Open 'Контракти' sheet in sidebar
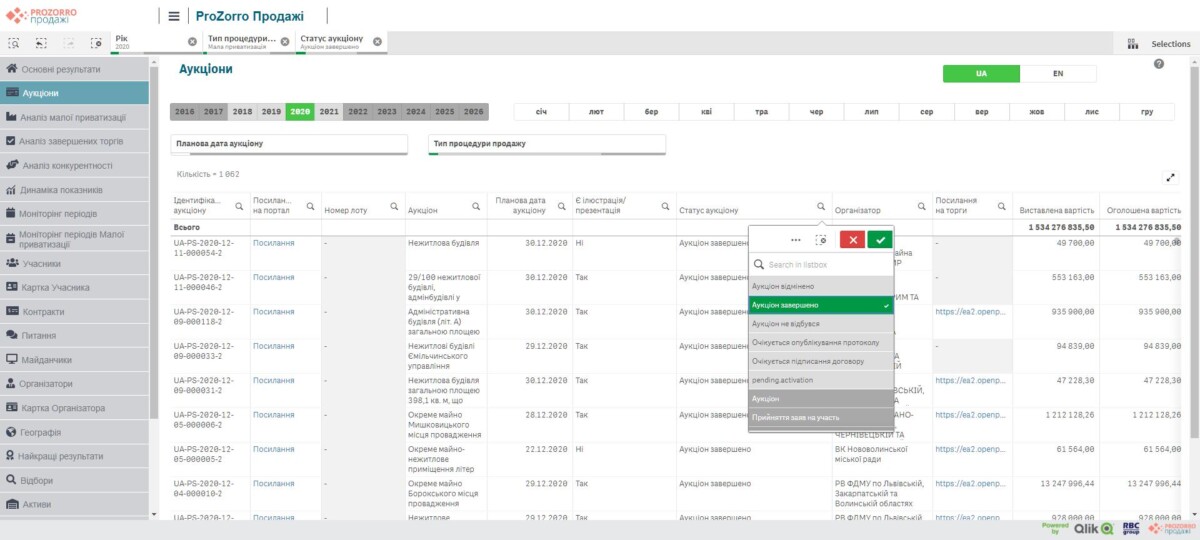 43,312
